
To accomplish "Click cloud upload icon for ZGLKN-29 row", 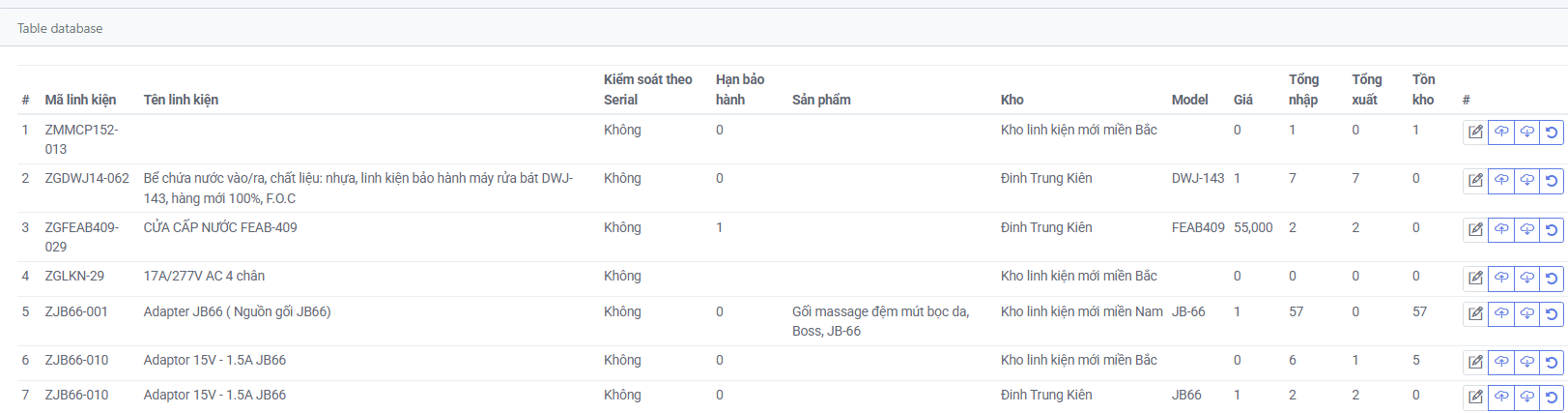I will [x=1501, y=278].
